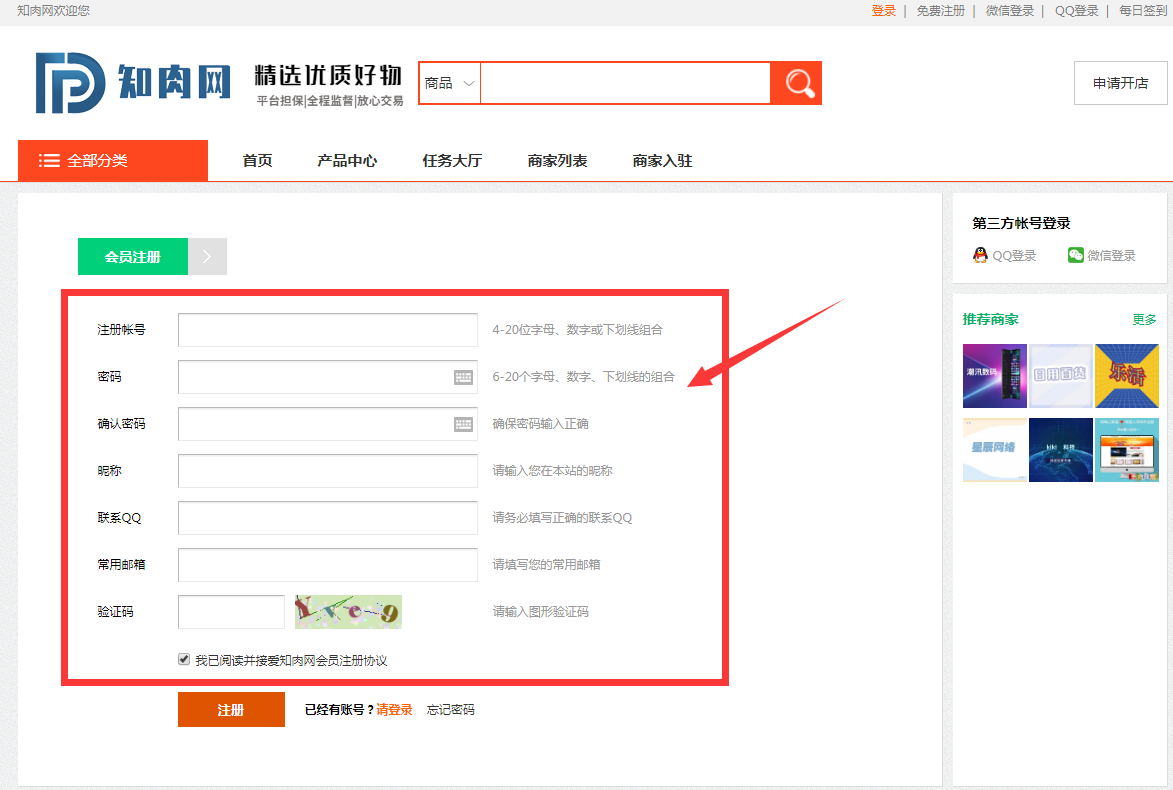Image resolution: width=1173 pixels, height=790 pixels.
Task: Click the 申请开店 button
Action: click(x=1120, y=83)
